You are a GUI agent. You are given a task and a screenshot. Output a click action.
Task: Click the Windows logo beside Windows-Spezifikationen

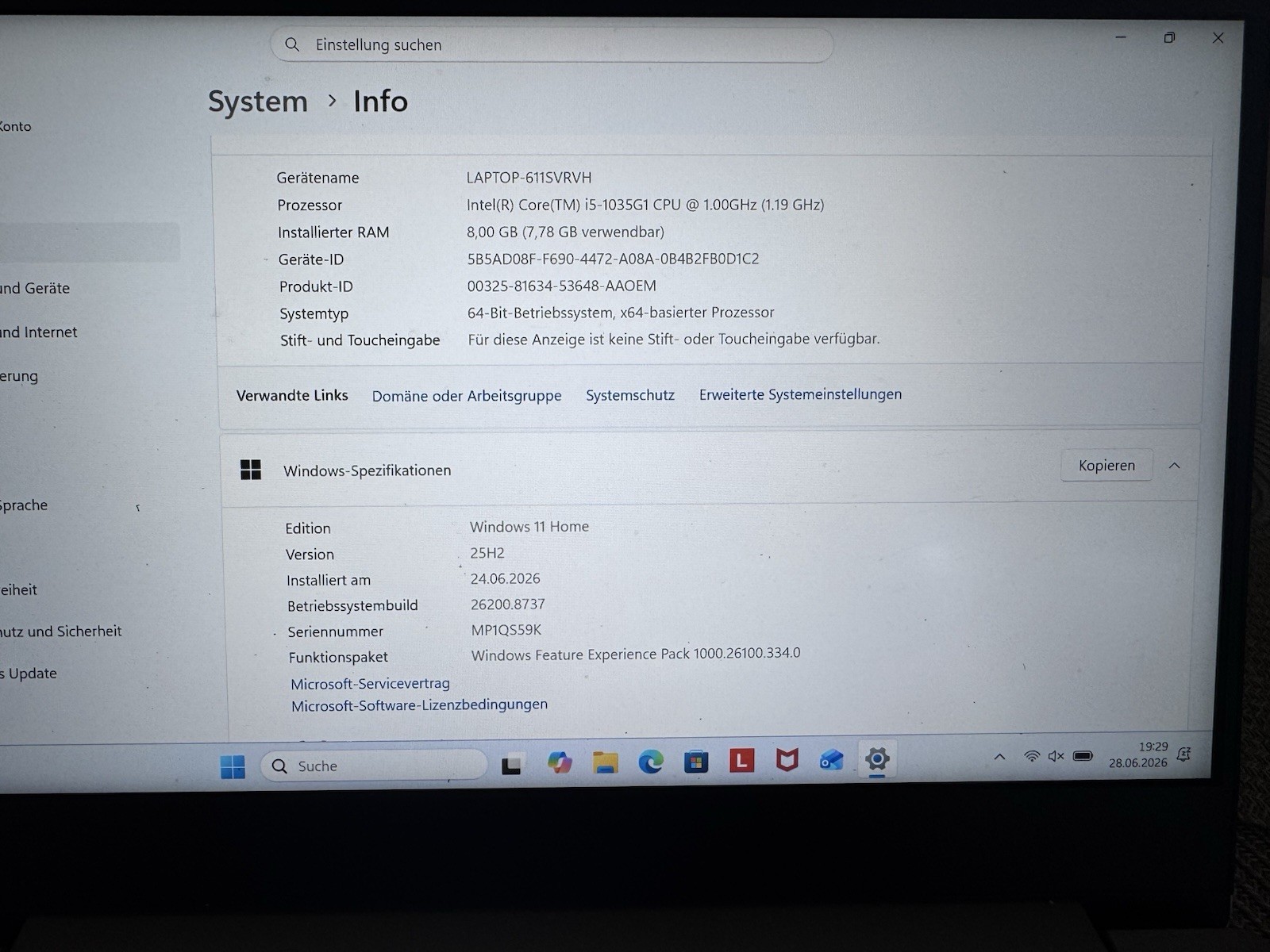coord(251,470)
